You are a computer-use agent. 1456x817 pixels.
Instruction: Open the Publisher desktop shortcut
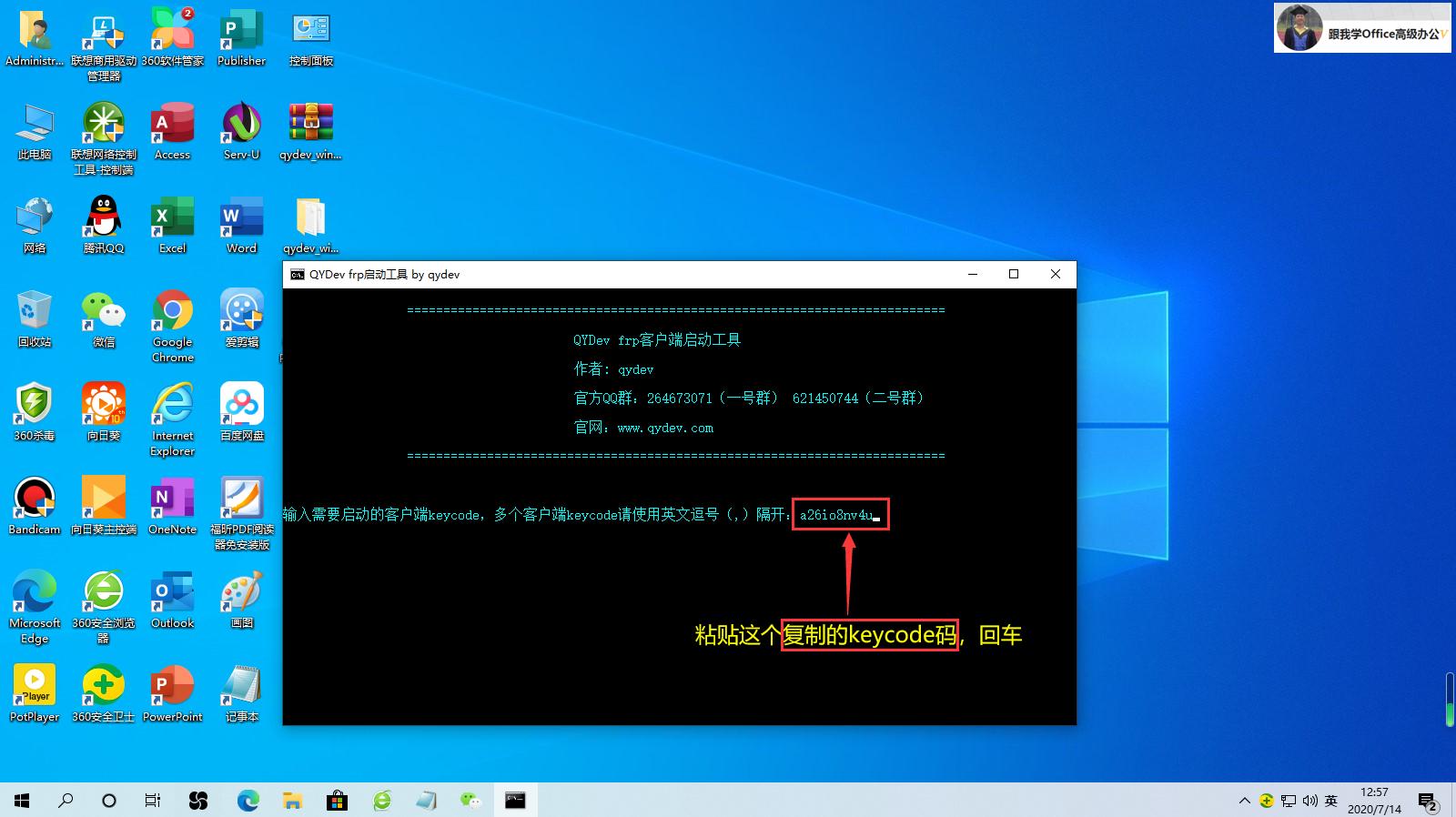(241, 38)
